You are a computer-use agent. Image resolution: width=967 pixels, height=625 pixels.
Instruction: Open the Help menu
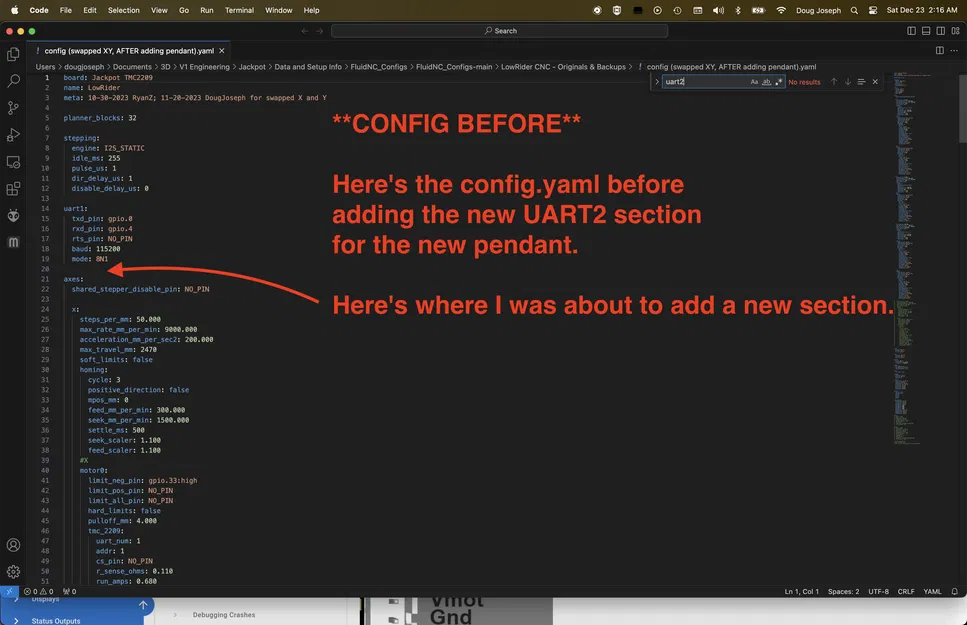pos(311,10)
